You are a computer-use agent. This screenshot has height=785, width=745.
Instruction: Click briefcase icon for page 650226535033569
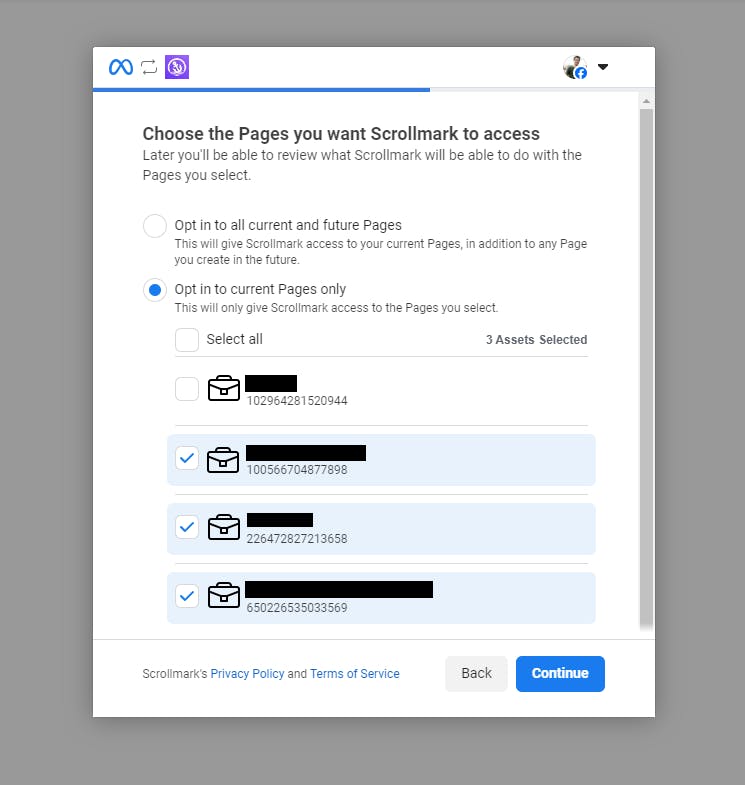pyautogui.click(x=224, y=595)
